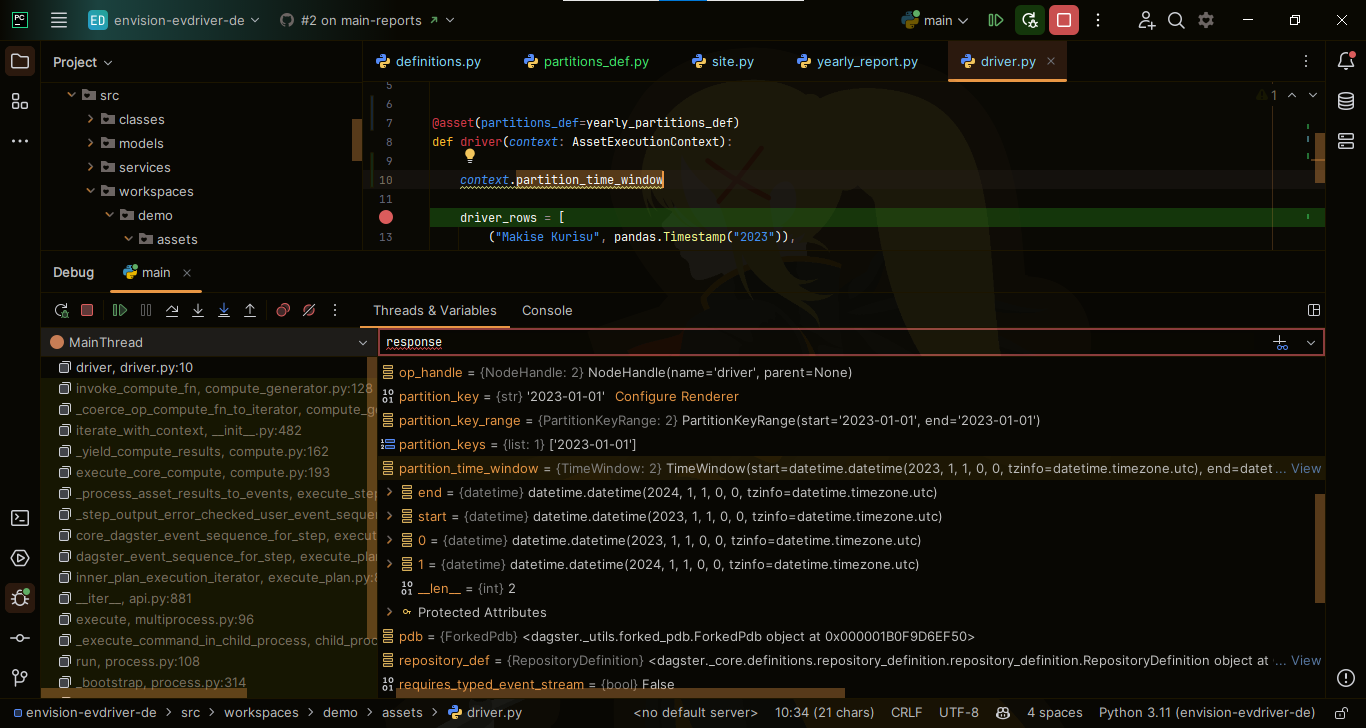The height and width of the screenshot is (728, 1366).
Task: Open the Terminal tool window
Action: tap(20, 518)
